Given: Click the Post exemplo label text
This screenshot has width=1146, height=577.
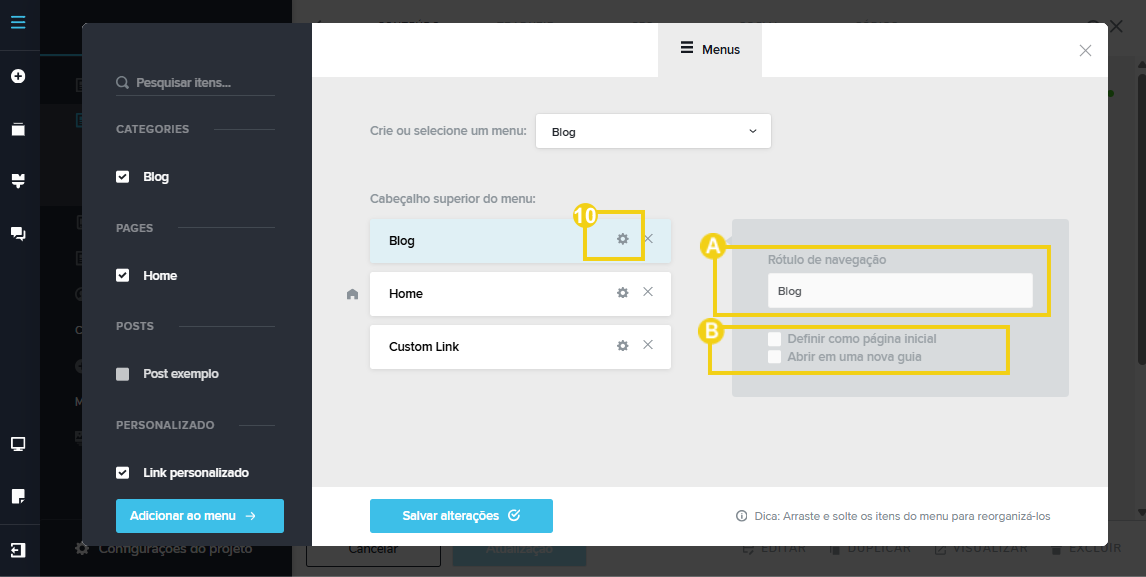Looking at the screenshot, I should [181, 374].
